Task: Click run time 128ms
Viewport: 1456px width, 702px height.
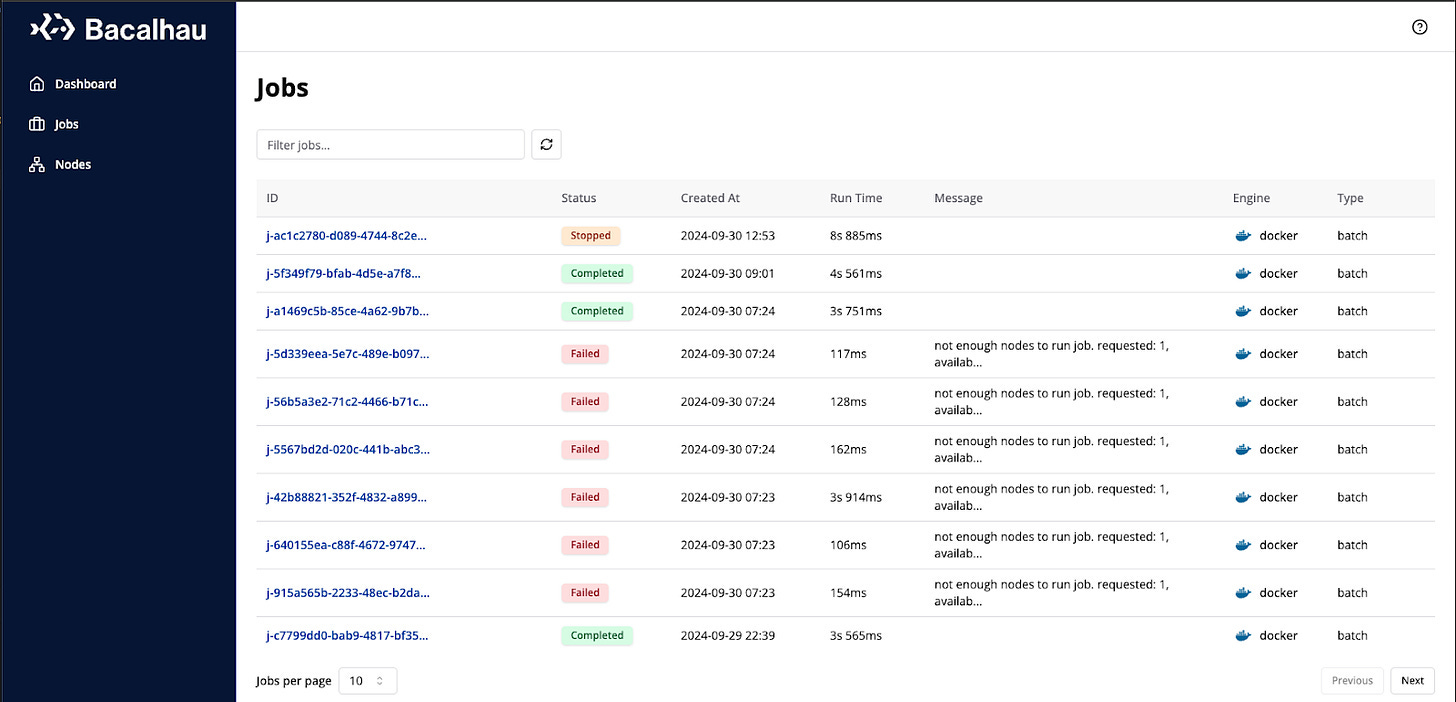Action: tap(849, 402)
